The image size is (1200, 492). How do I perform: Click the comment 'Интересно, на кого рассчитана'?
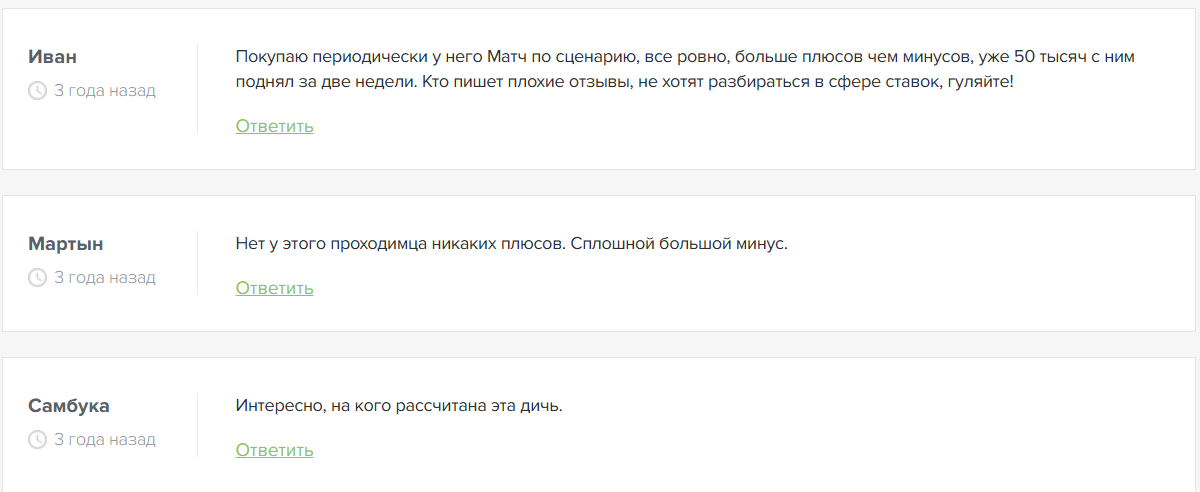(x=399, y=406)
